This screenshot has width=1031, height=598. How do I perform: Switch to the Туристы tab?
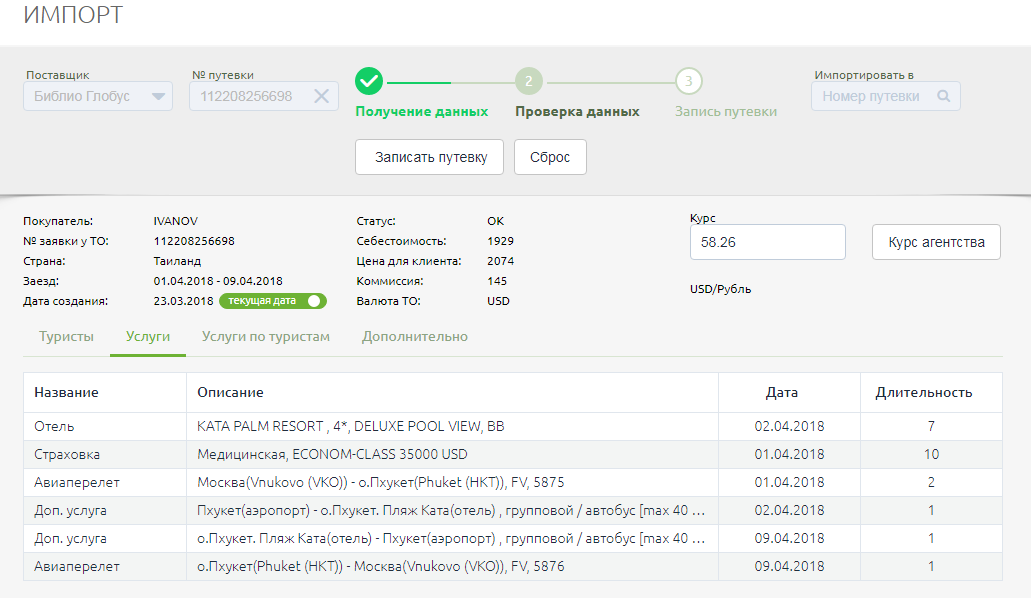pos(66,337)
